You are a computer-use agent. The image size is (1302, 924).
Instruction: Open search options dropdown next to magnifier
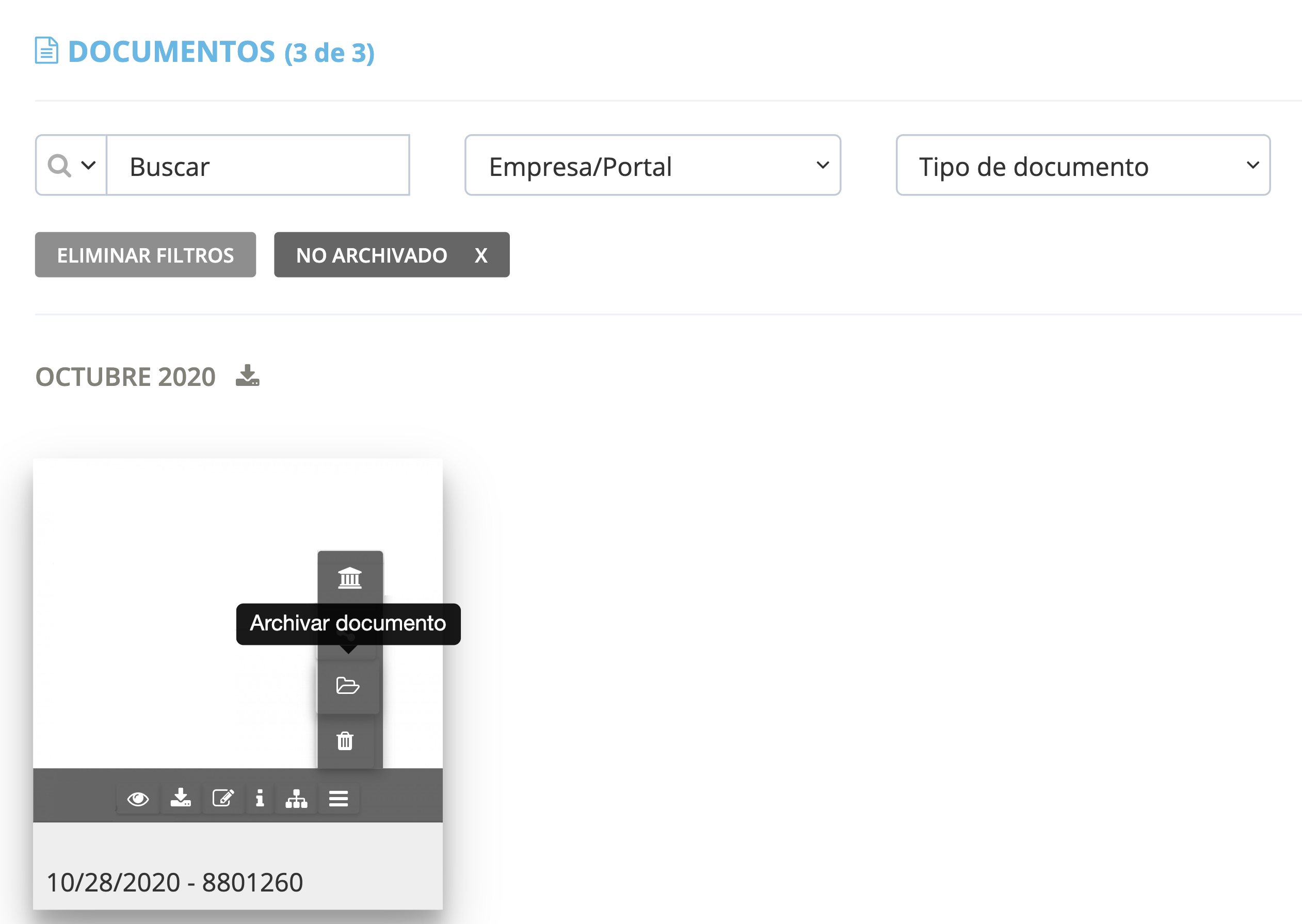point(88,166)
